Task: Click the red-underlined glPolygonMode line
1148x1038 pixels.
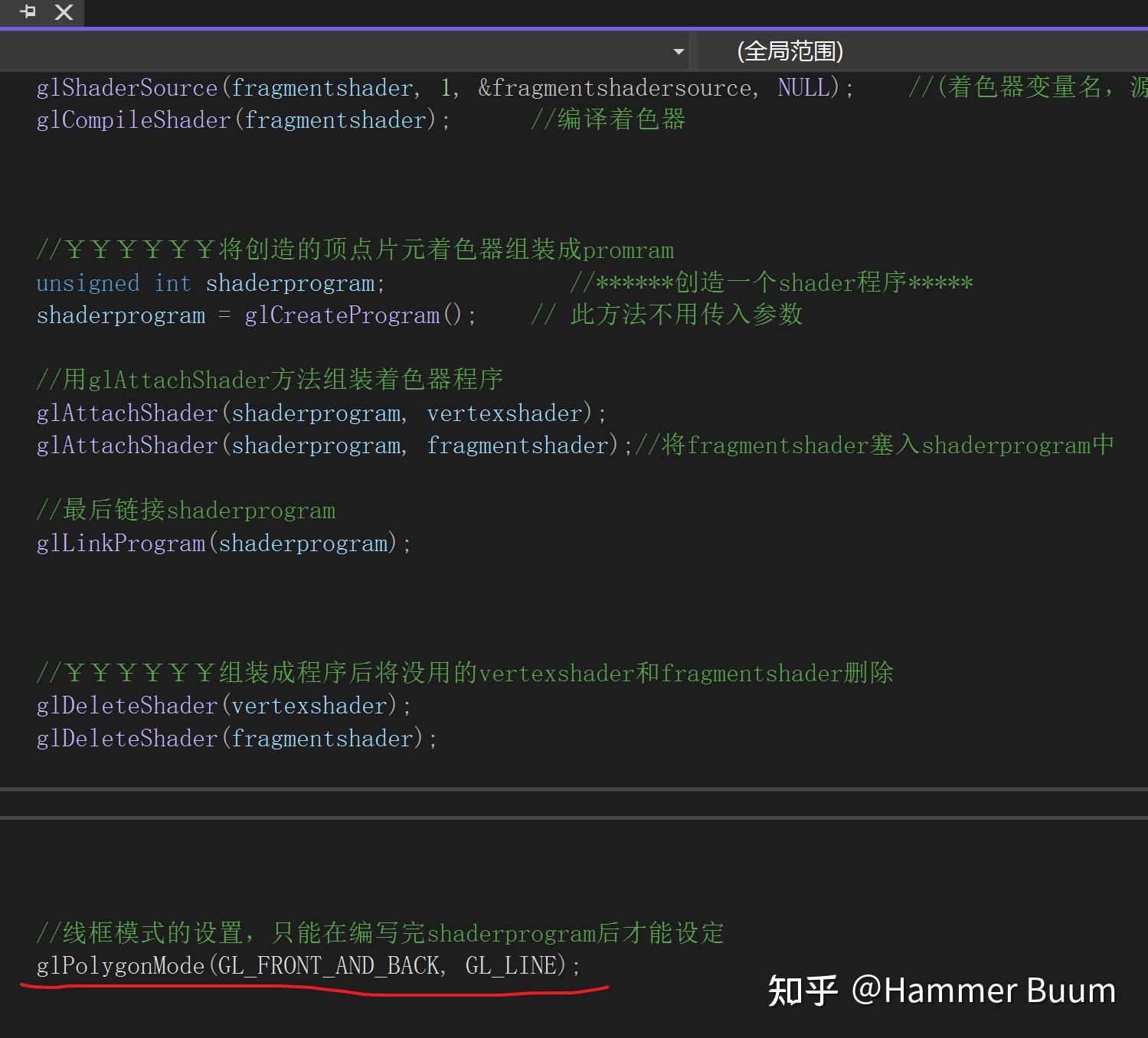Action: [306, 965]
